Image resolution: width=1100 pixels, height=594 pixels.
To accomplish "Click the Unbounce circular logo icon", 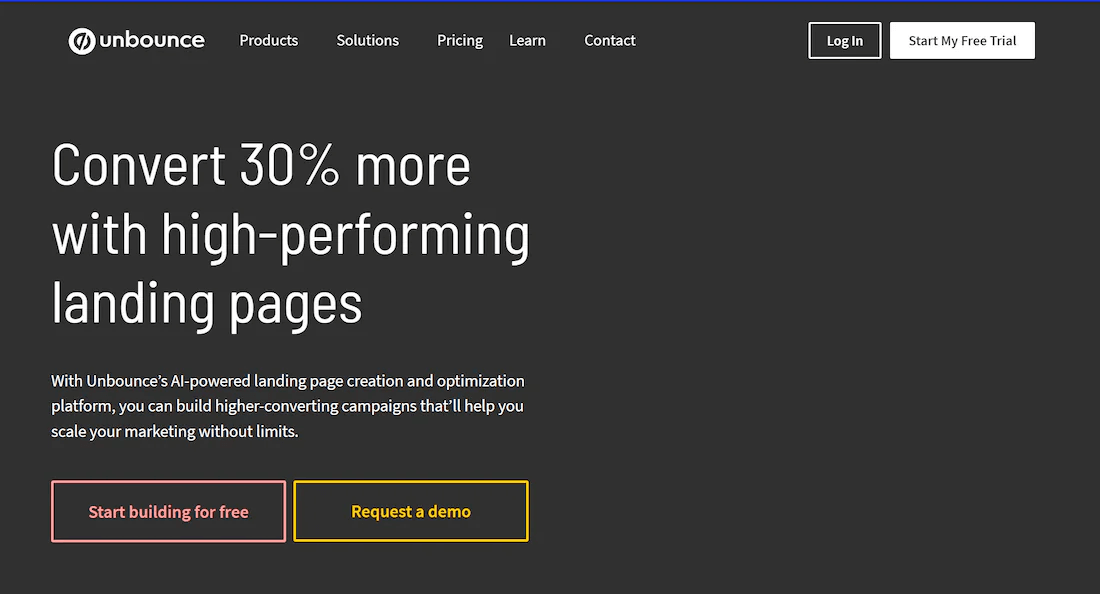I will tap(81, 41).
